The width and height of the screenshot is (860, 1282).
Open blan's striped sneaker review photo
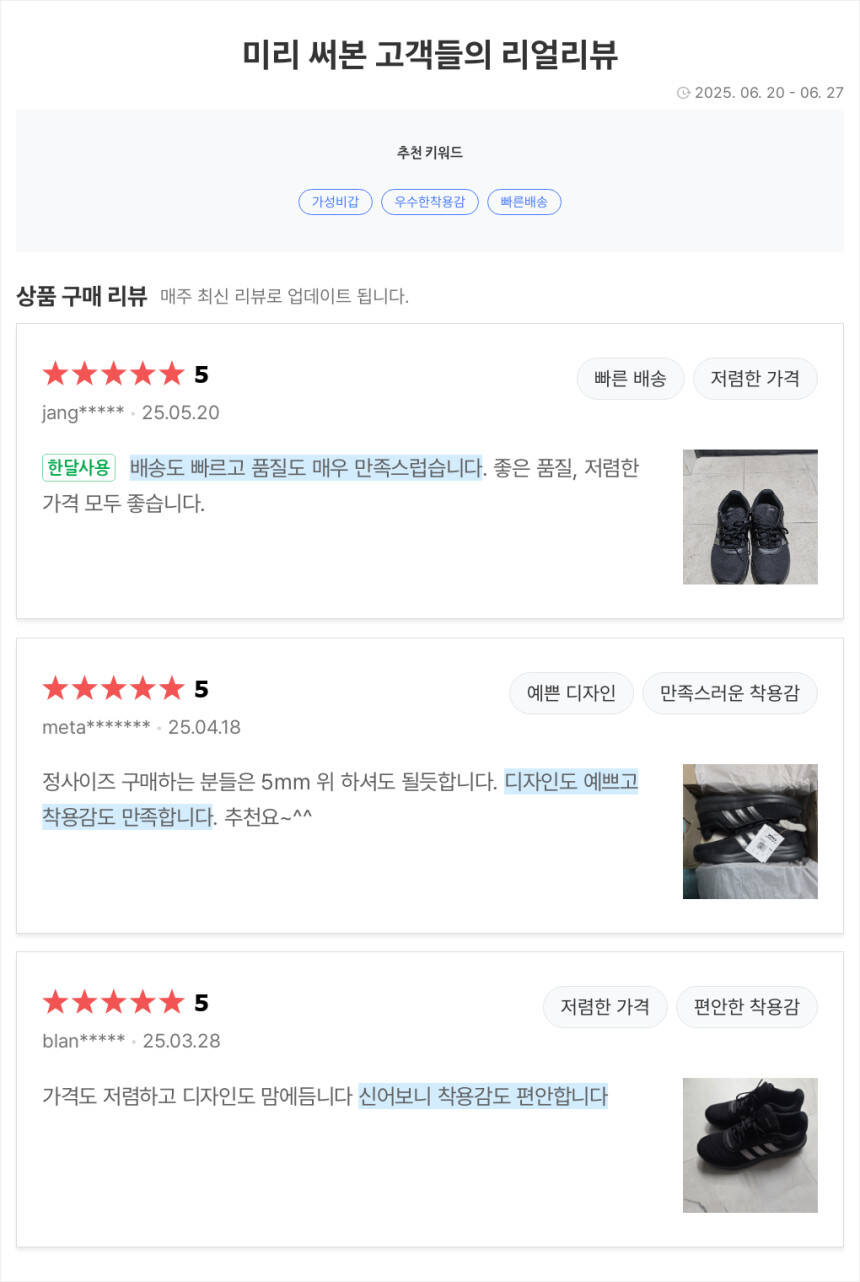coord(750,1145)
